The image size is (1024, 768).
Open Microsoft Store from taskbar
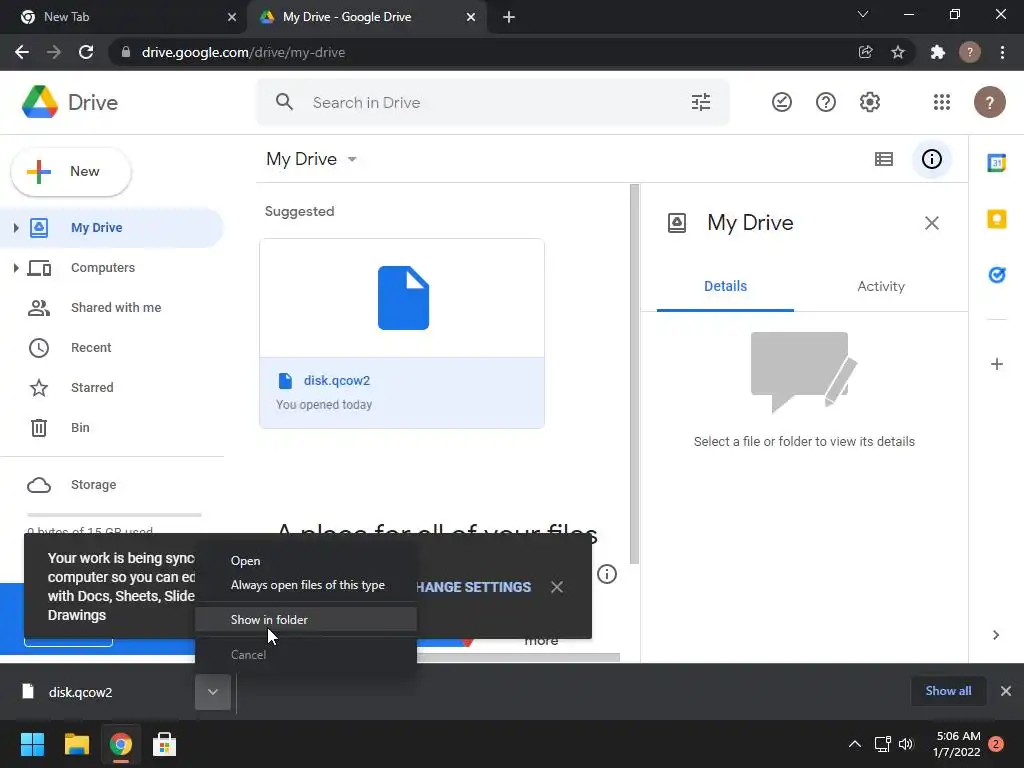164,744
